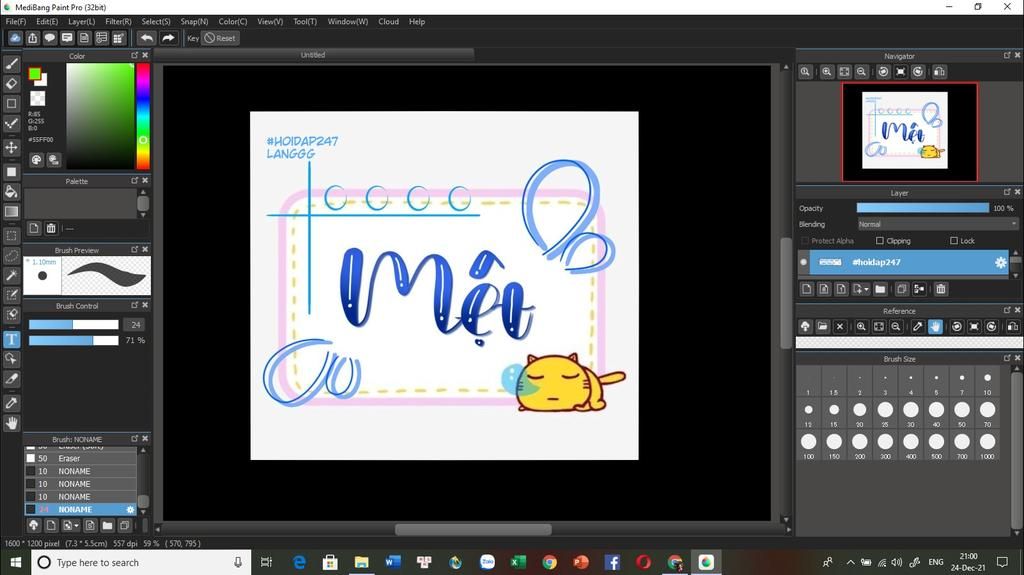Create a new layer
The height and width of the screenshot is (575, 1024).
point(807,289)
